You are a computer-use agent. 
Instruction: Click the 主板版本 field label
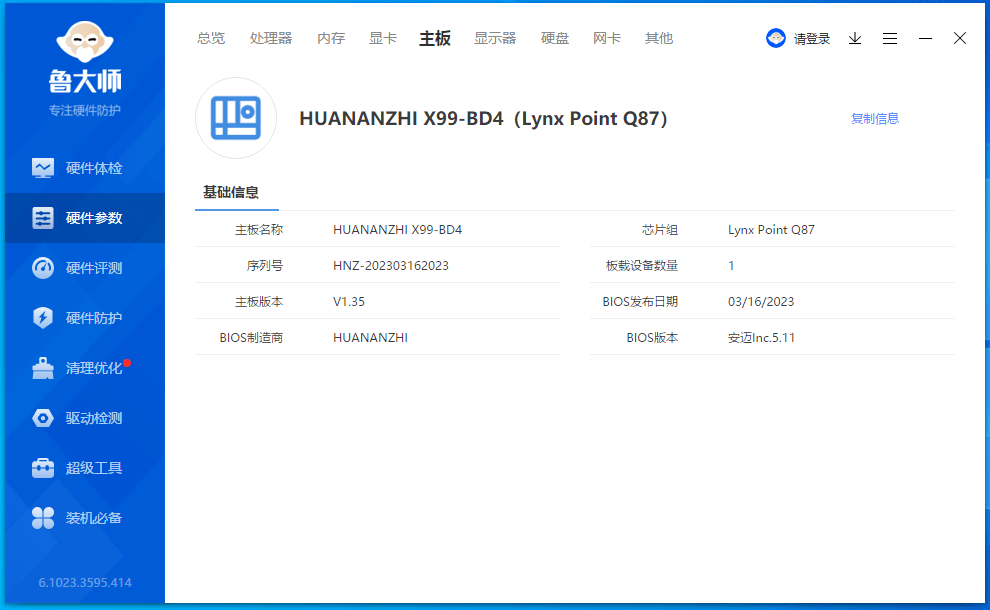[x=259, y=302]
